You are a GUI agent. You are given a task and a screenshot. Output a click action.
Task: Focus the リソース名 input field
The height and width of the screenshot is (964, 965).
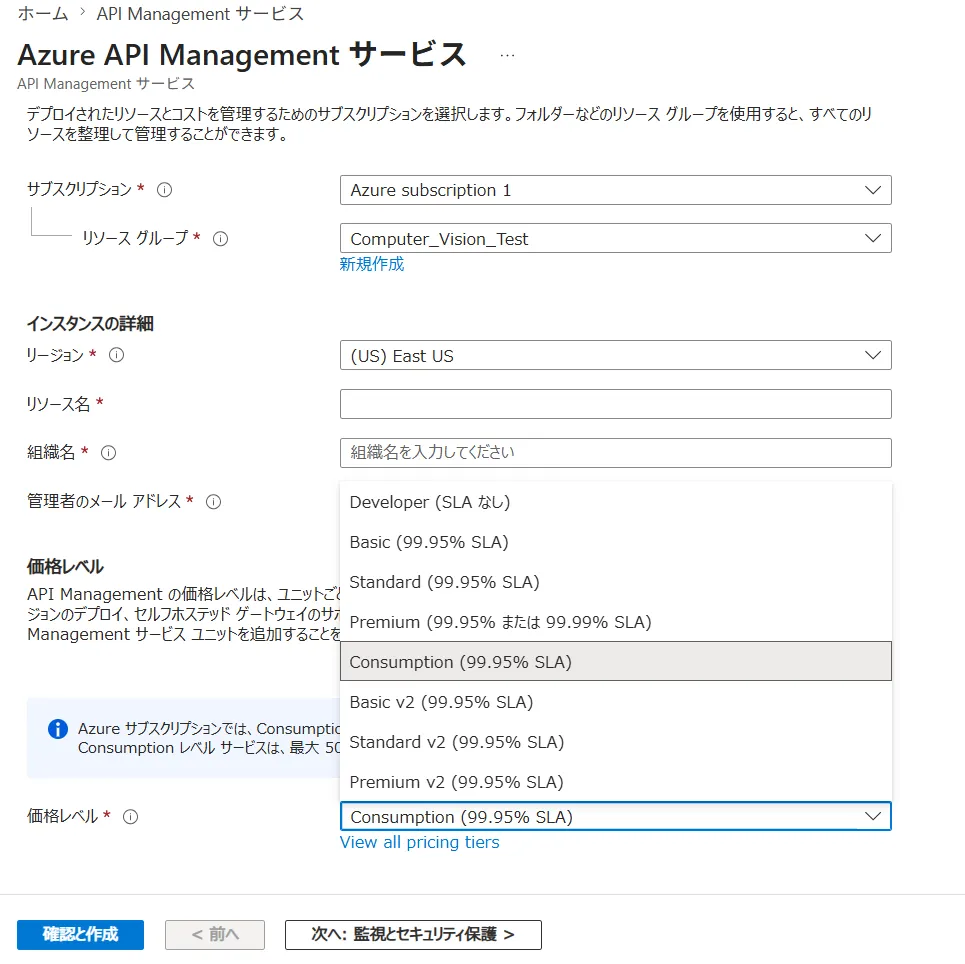pyautogui.click(x=615, y=404)
